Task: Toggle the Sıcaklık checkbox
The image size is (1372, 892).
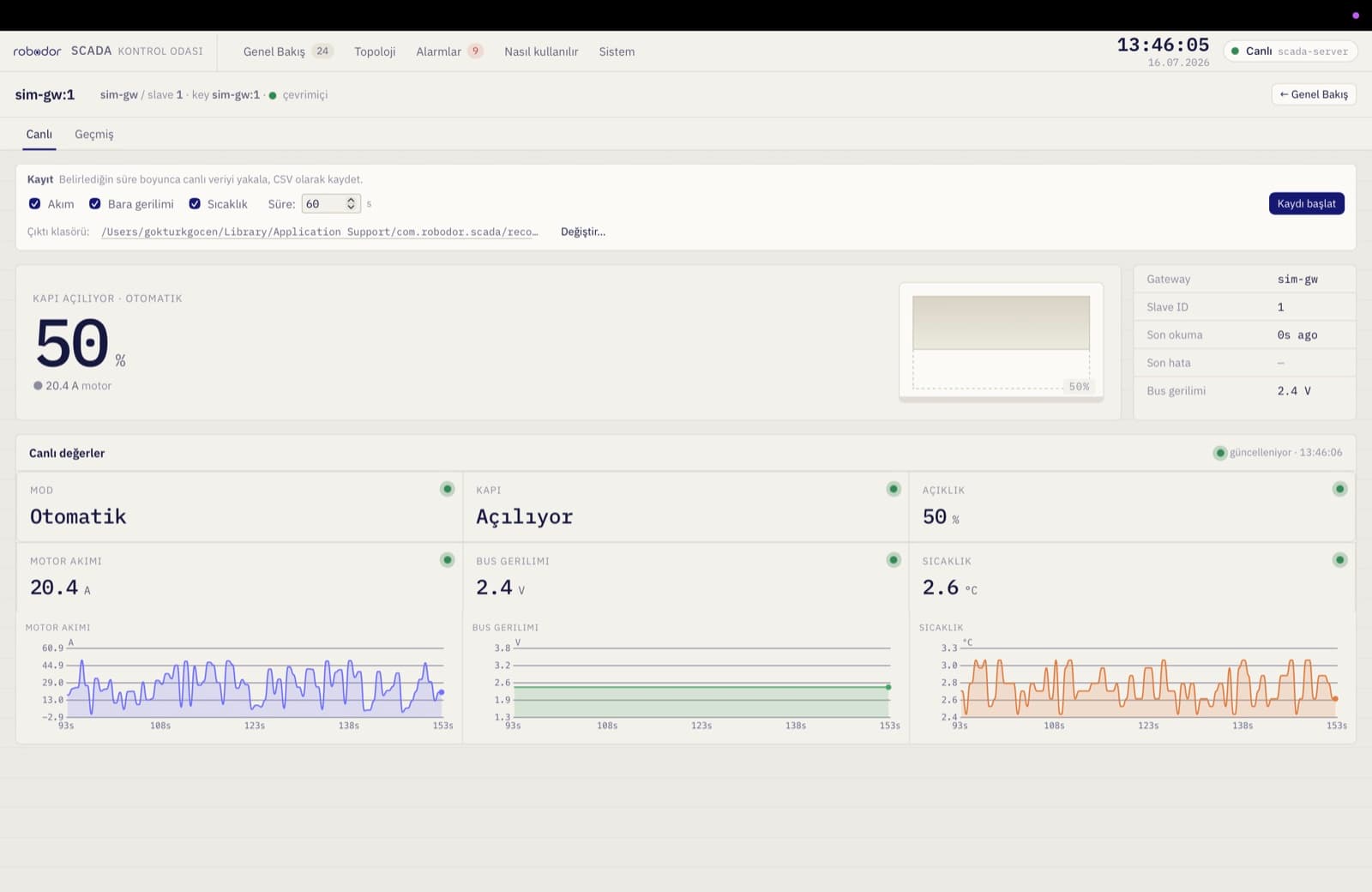Action: click(195, 204)
